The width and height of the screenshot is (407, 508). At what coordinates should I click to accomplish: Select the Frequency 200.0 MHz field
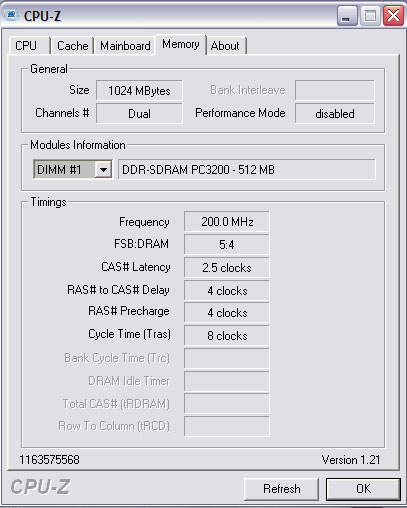point(227,221)
